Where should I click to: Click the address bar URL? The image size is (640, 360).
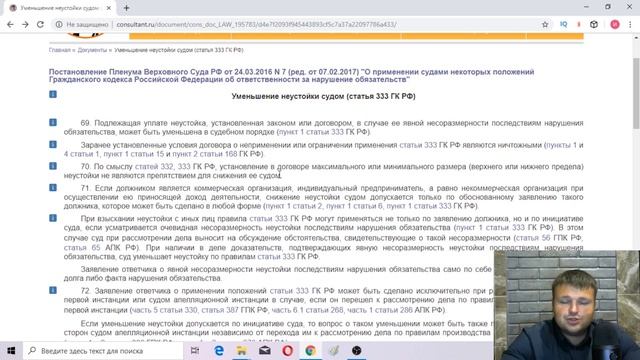(x=256, y=24)
